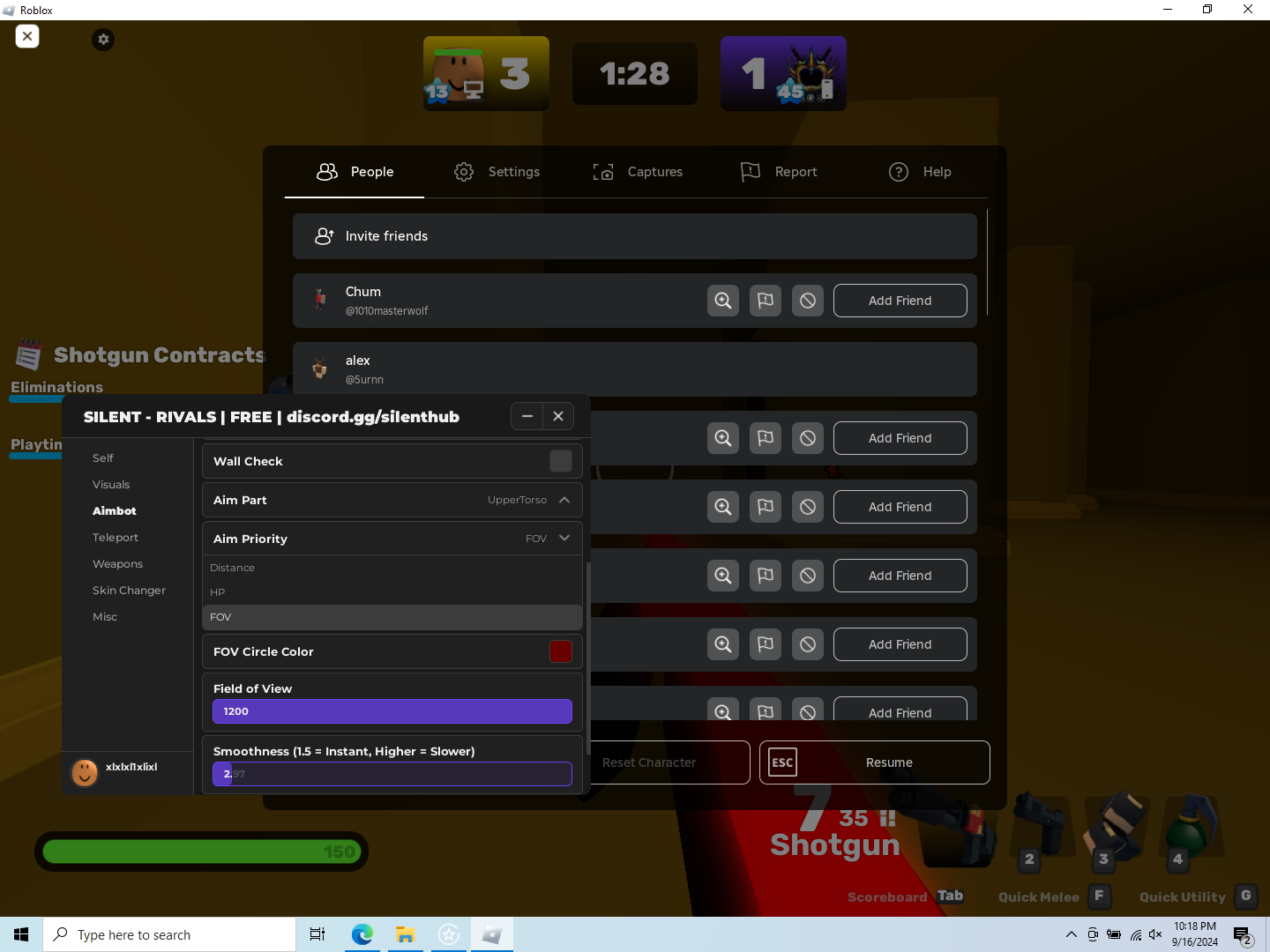Click the purple team score avatar icon
This screenshot has width=1270, height=952.
(x=811, y=74)
